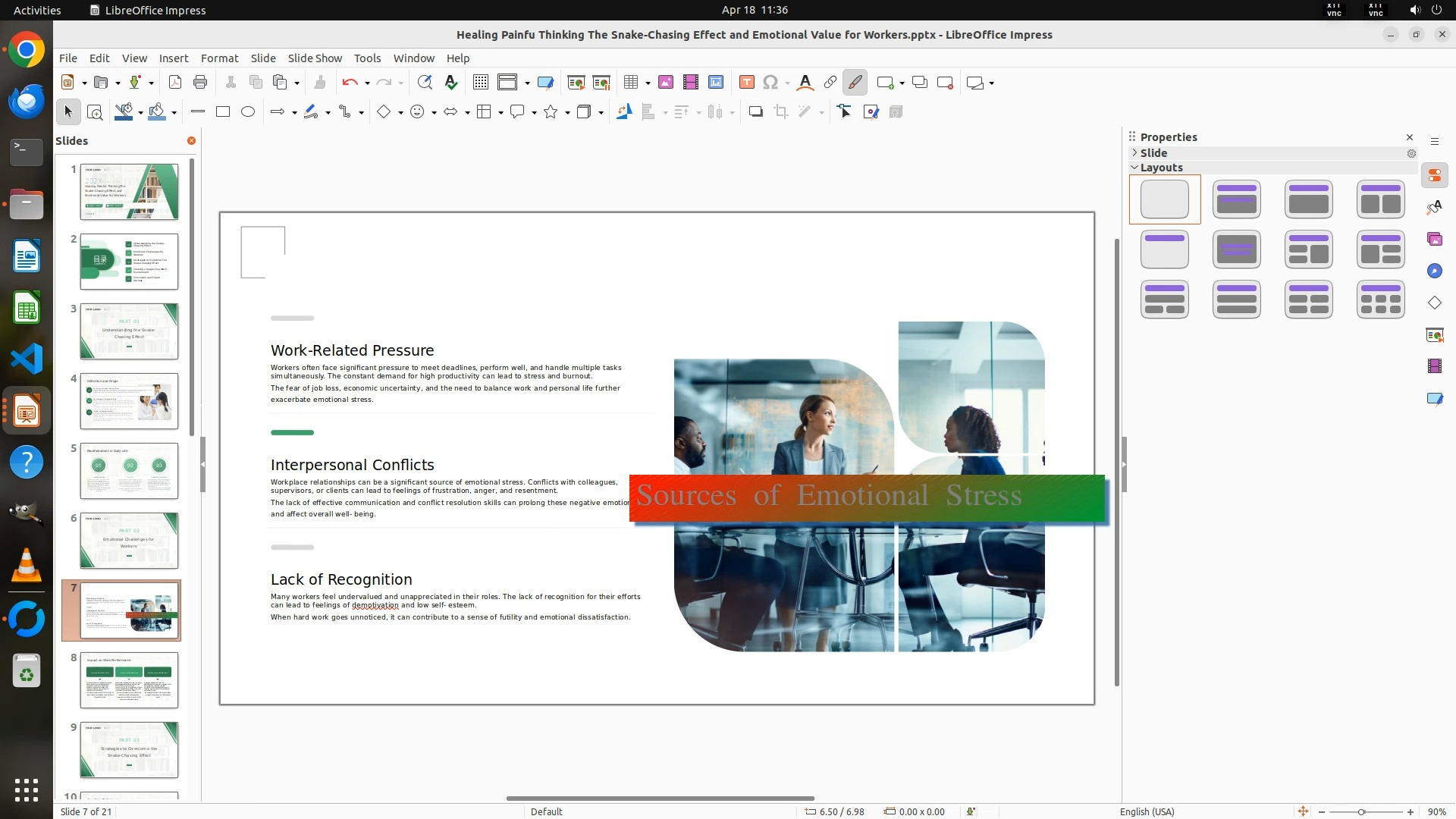Open the Slide Show menu
Image resolution: width=1456 pixels, height=819 pixels.
click(x=315, y=58)
